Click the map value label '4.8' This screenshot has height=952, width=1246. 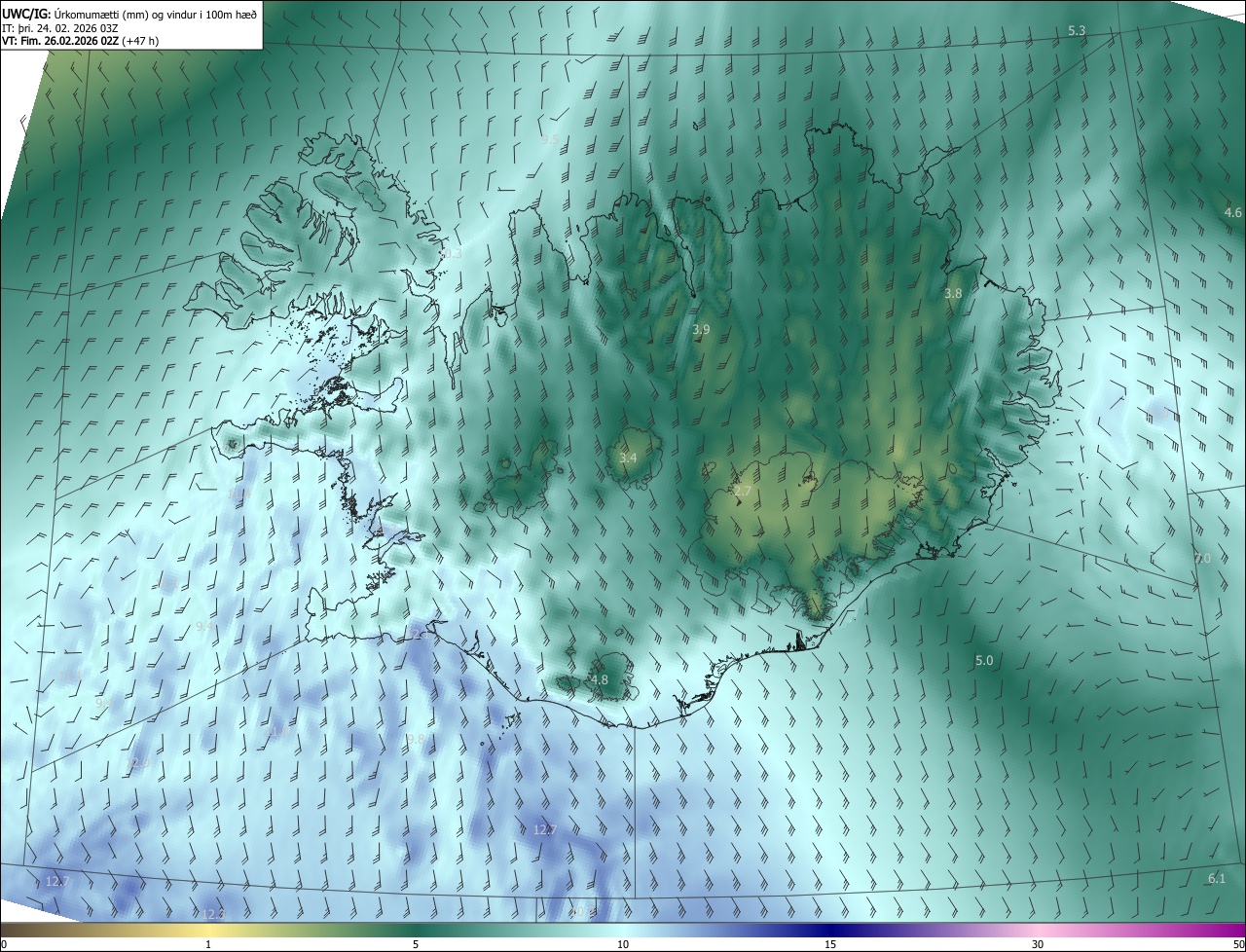599,679
